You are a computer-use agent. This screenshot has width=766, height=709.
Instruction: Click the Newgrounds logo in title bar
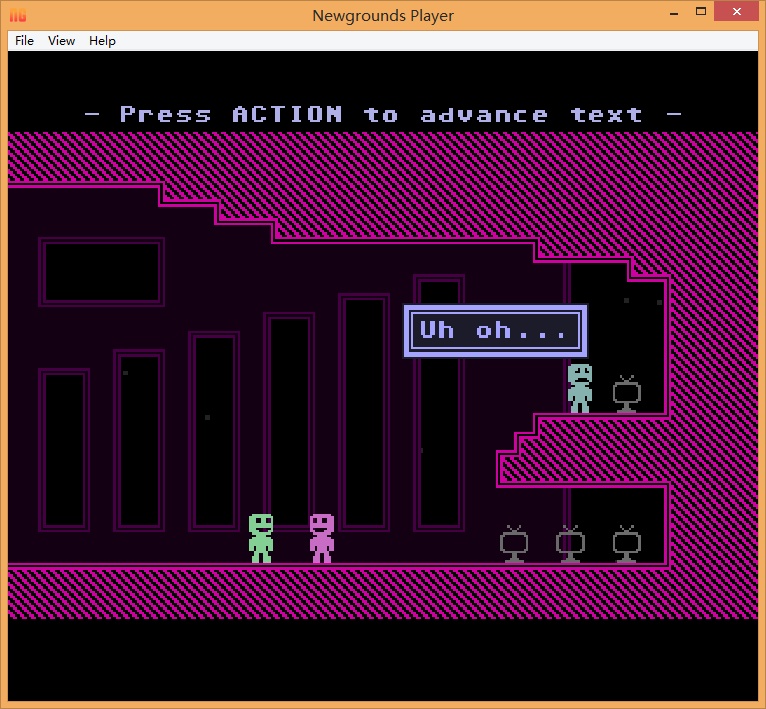tap(18, 15)
